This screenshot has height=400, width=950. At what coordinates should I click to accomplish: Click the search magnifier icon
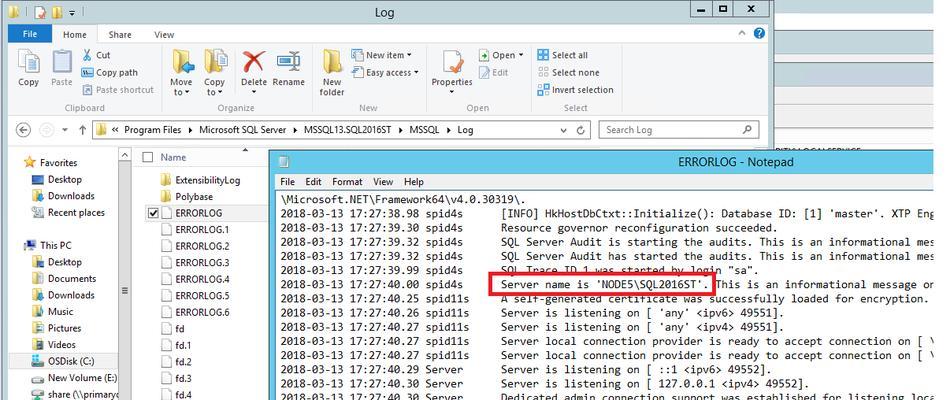747,129
